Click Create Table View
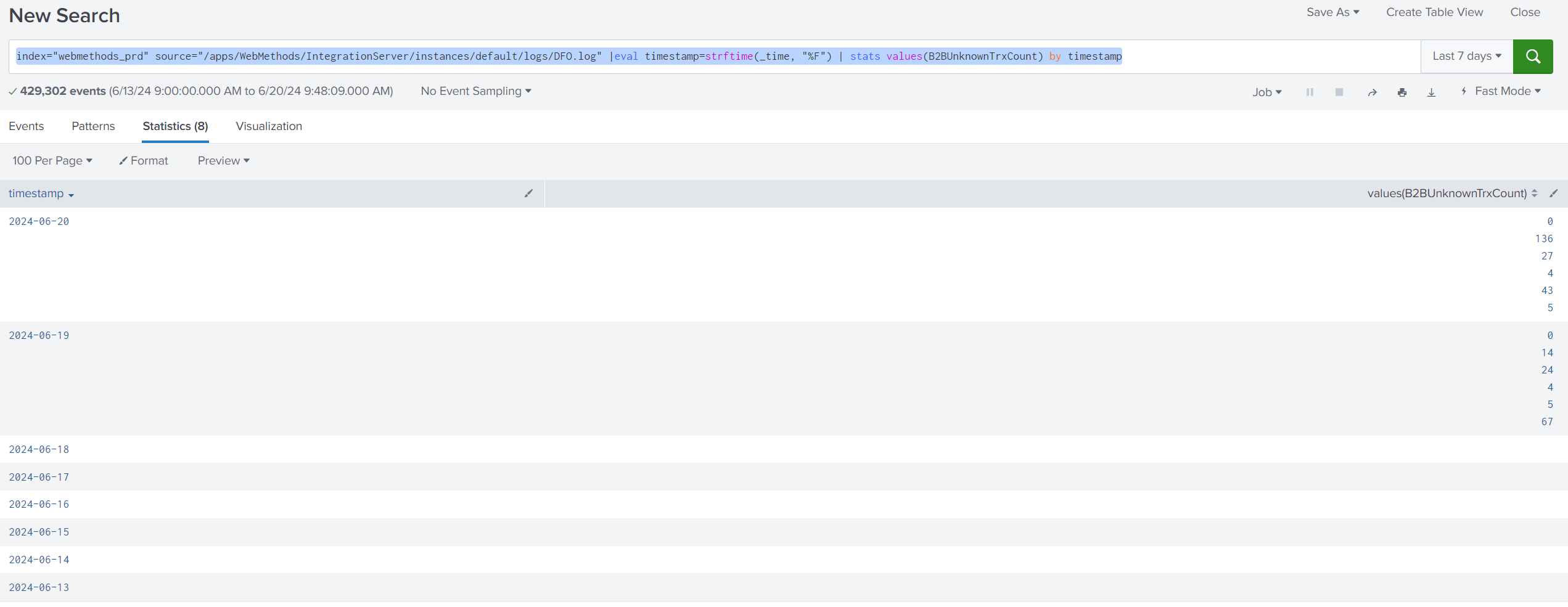This screenshot has height=607, width=1568. 1434,12
